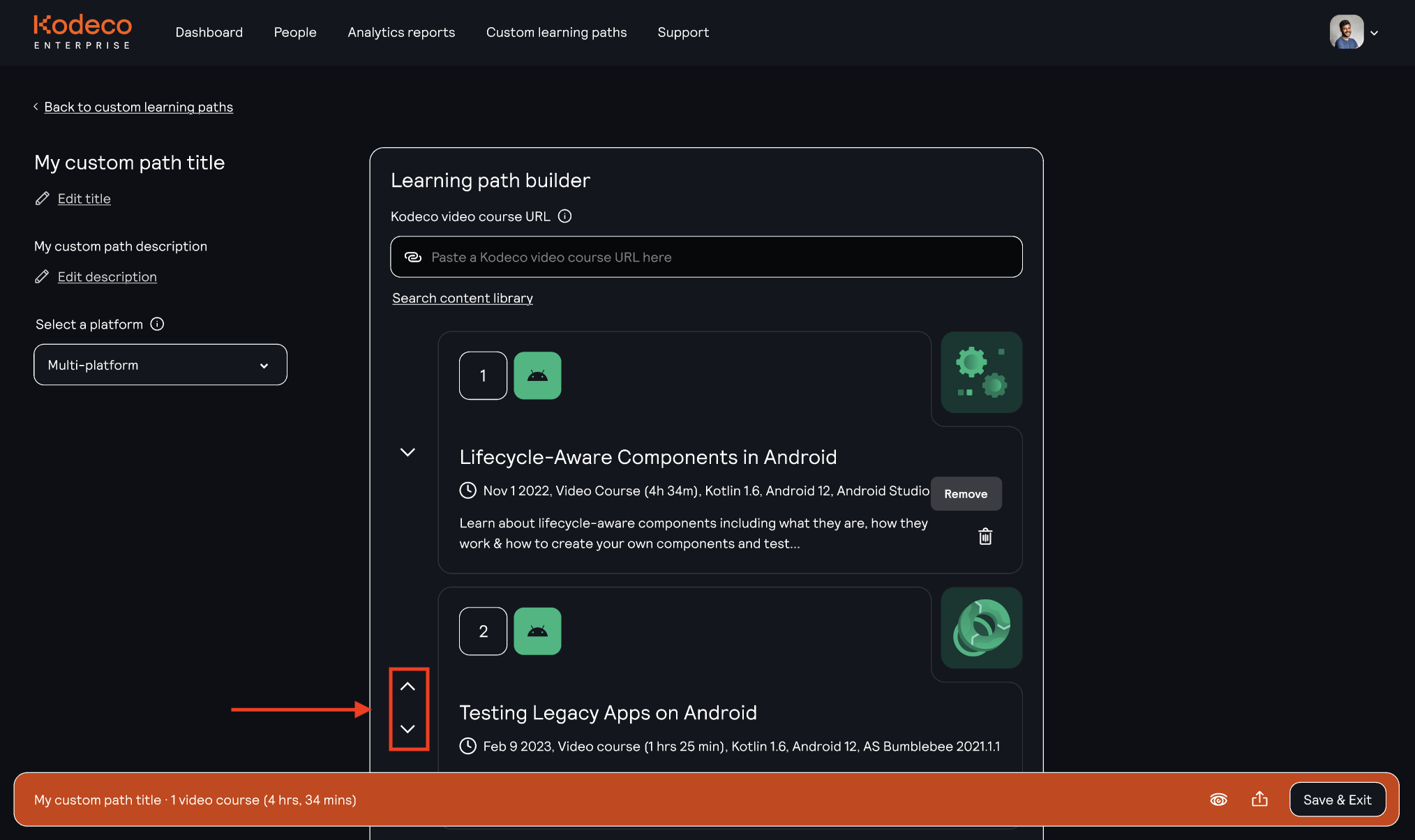1415x840 pixels.
Task: Open Analytics reports
Action: coord(401,32)
